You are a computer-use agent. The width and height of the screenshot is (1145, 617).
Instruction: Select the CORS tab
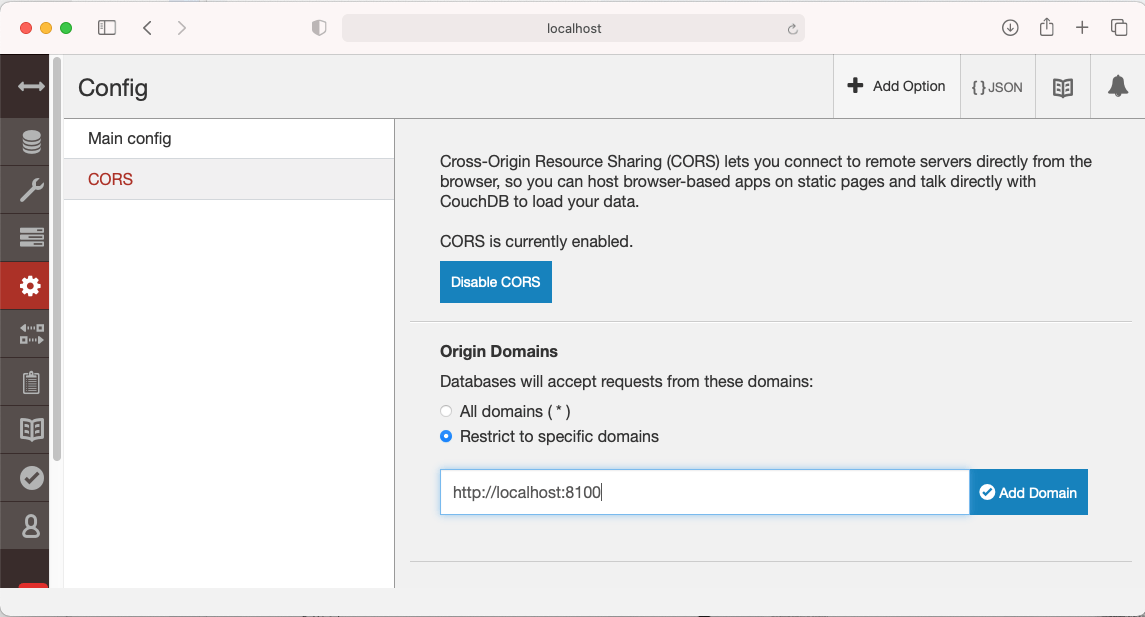[111, 180]
